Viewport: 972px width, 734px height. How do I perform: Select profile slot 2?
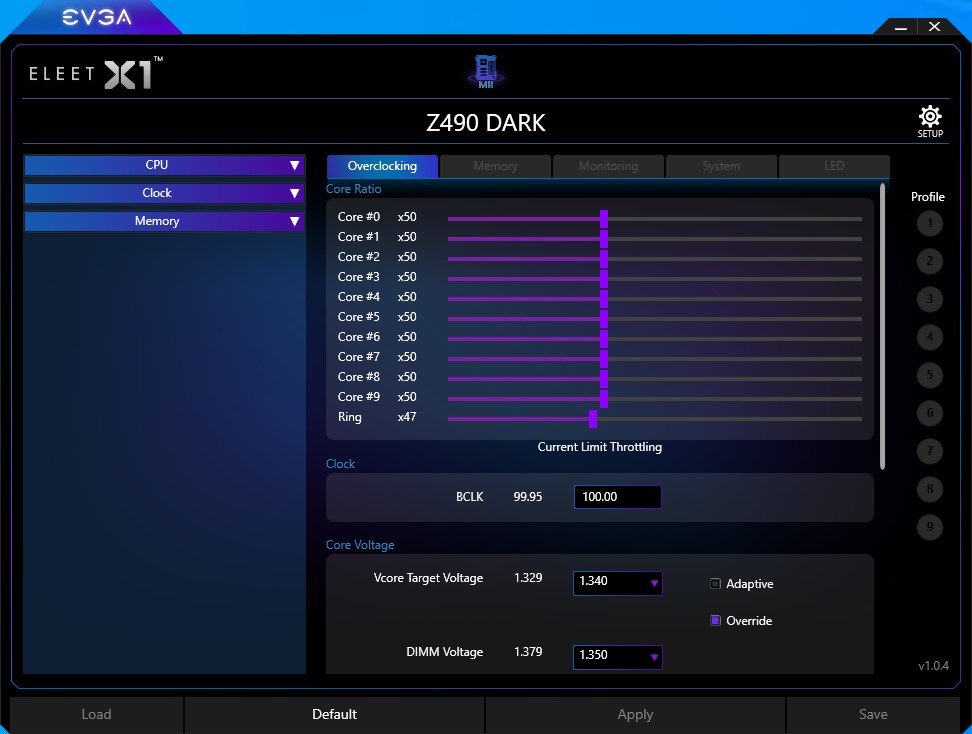tap(929, 261)
